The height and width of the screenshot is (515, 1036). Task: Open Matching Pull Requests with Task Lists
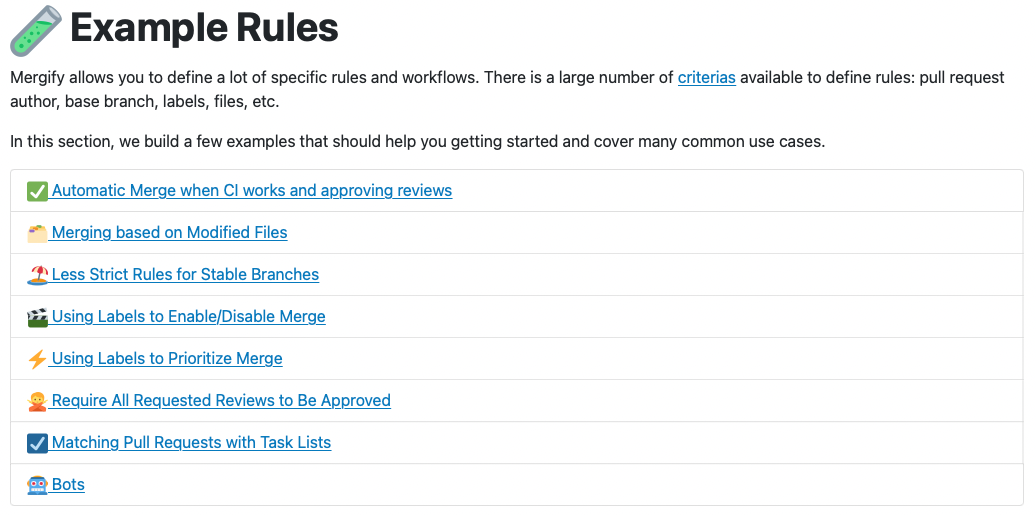click(192, 442)
